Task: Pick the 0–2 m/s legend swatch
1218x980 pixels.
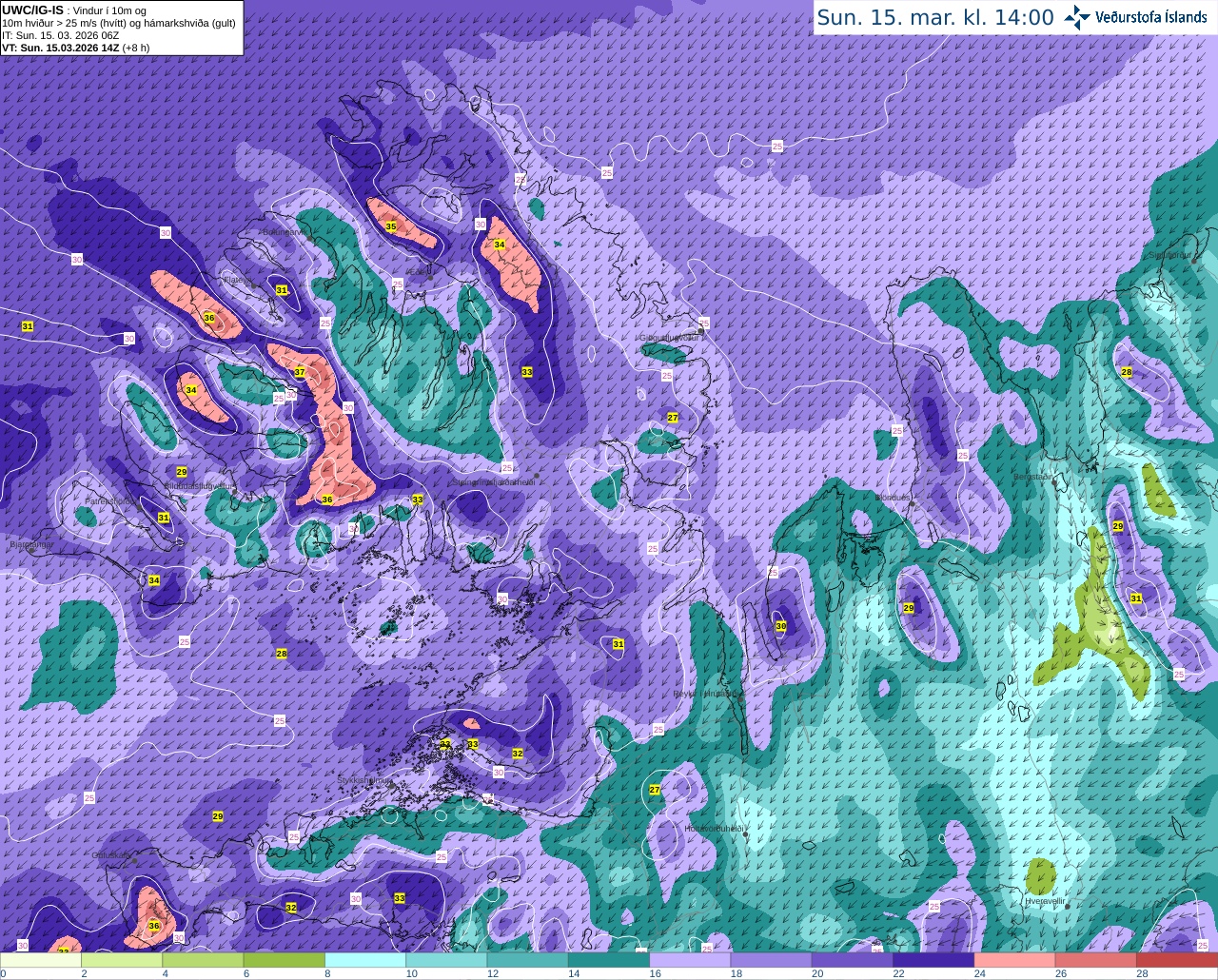Action: coord(41,960)
